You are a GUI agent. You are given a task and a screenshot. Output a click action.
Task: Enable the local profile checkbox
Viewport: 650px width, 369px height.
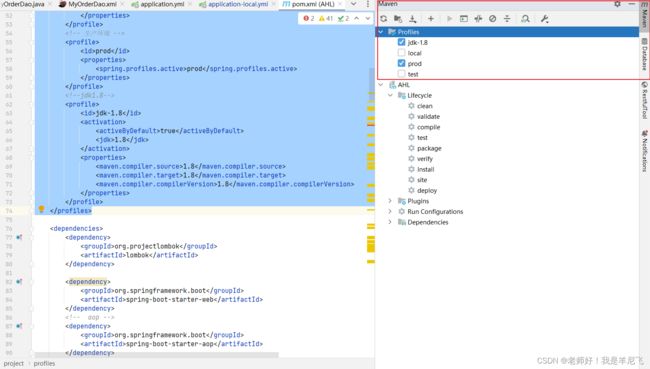pos(401,53)
